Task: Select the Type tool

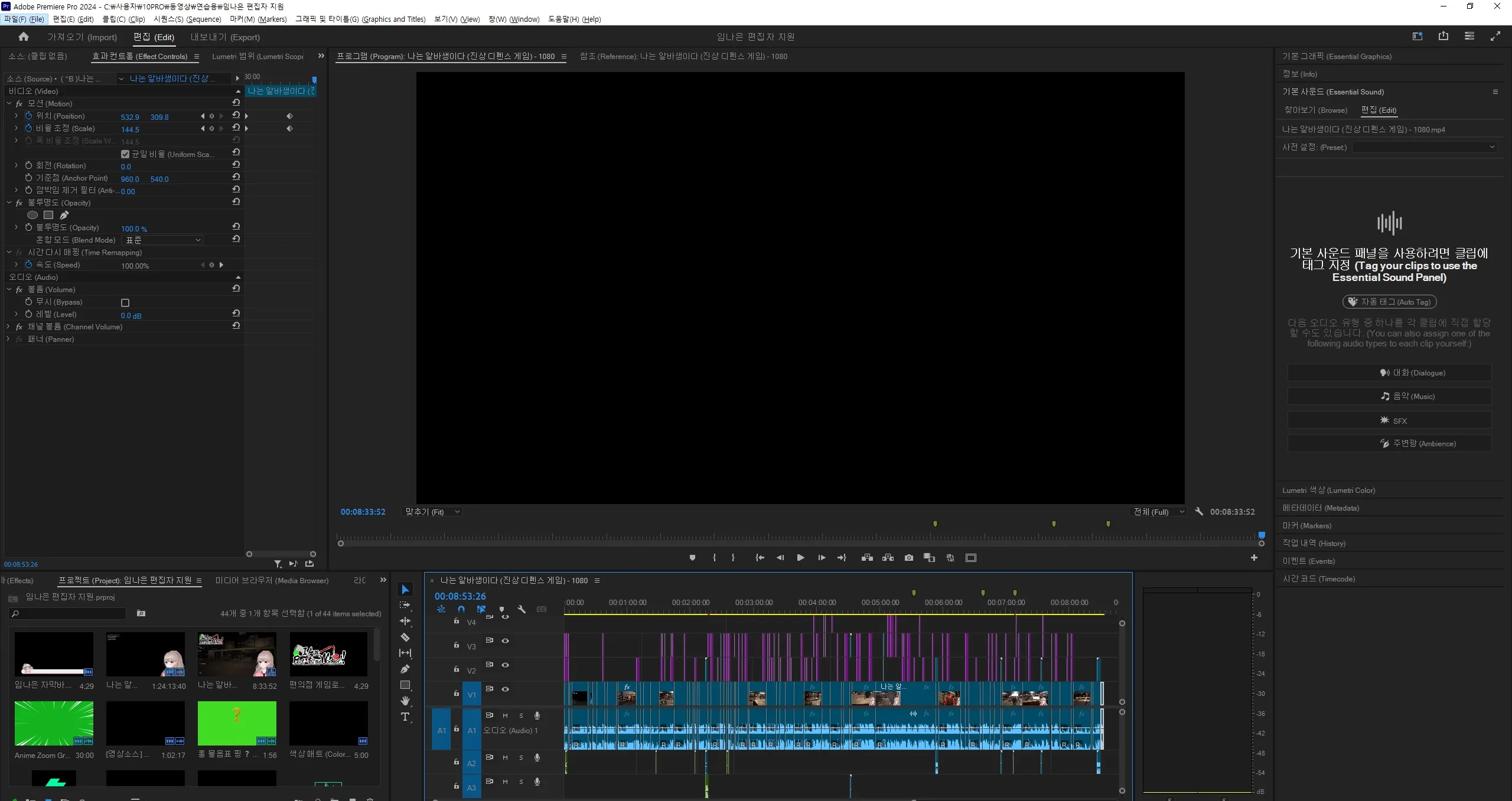Action: [x=405, y=717]
